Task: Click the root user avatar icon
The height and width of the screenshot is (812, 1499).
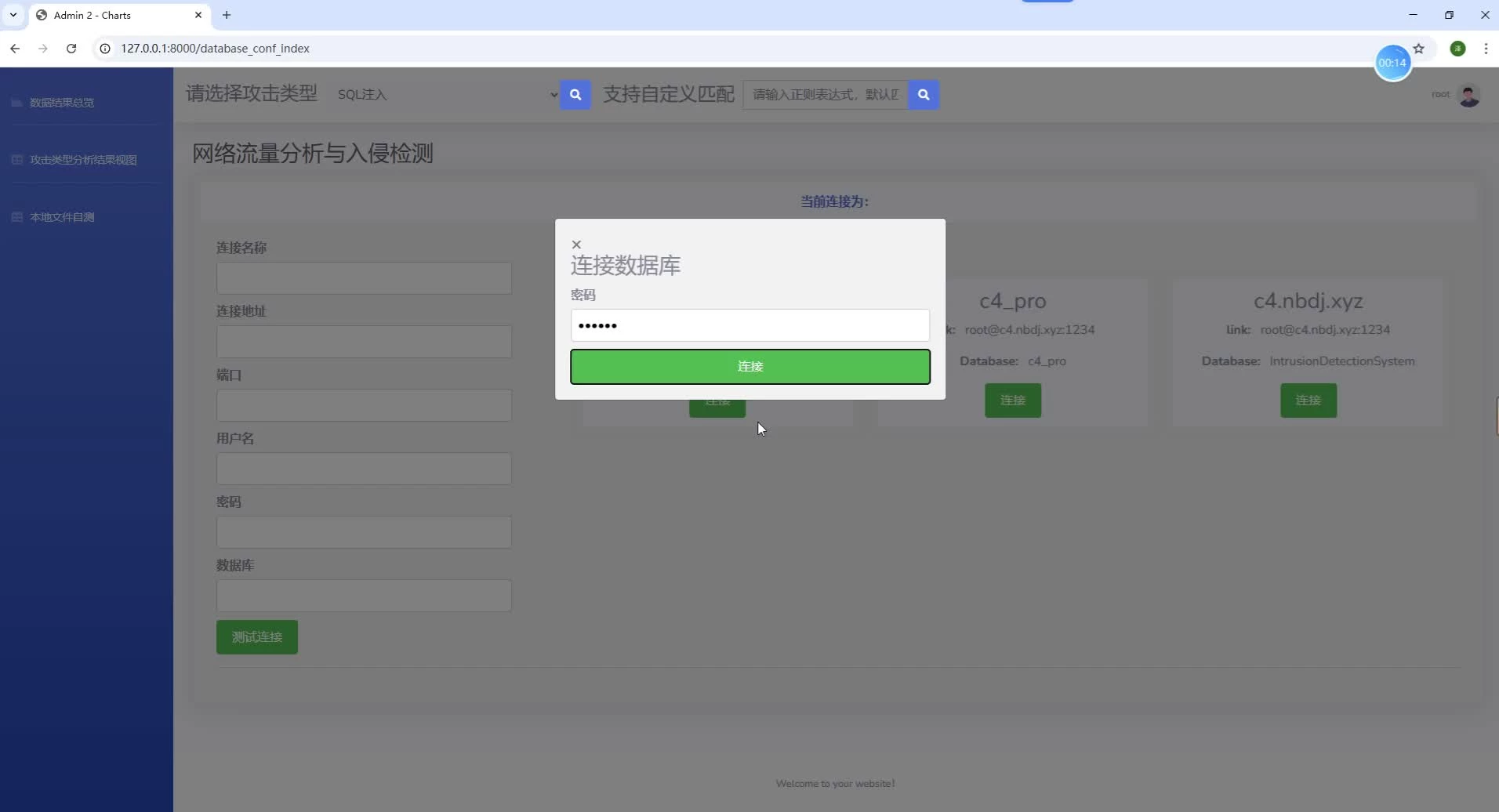Action: (1468, 95)
